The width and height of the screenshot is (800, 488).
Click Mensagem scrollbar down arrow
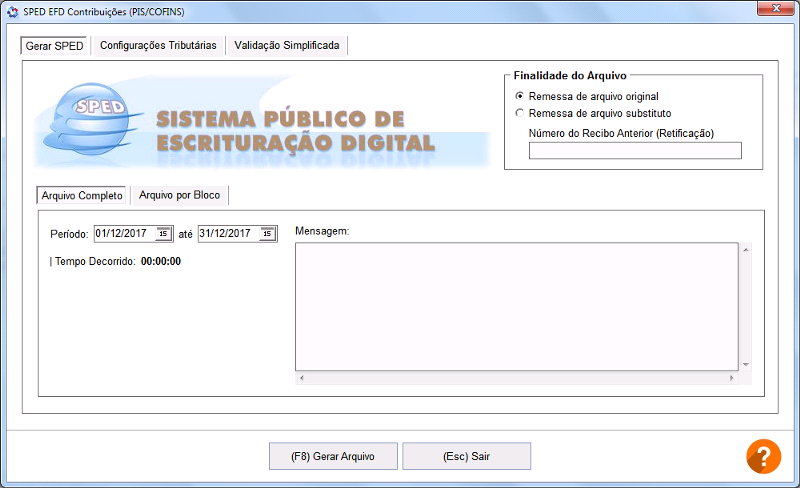click(746, 364)
